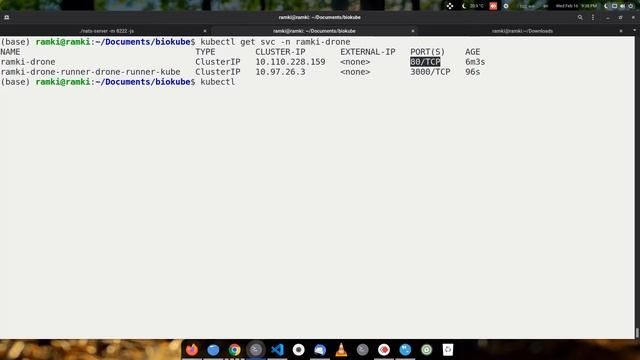Click cluster IP 10.110.228.159
This screenshot has height=360, width=640.
tap(290, 62)
